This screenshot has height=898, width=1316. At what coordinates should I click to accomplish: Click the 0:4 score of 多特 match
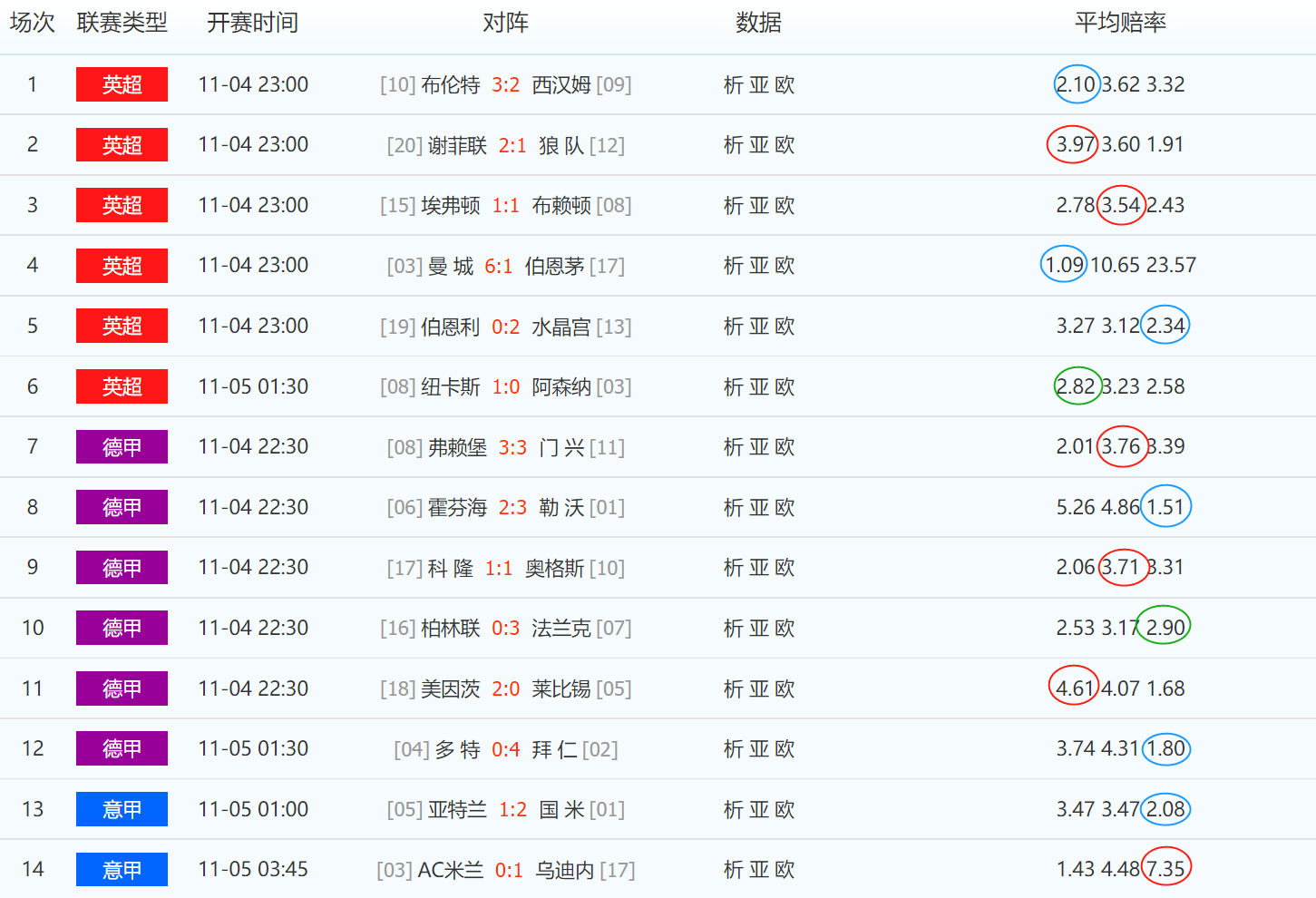point(506,749)
